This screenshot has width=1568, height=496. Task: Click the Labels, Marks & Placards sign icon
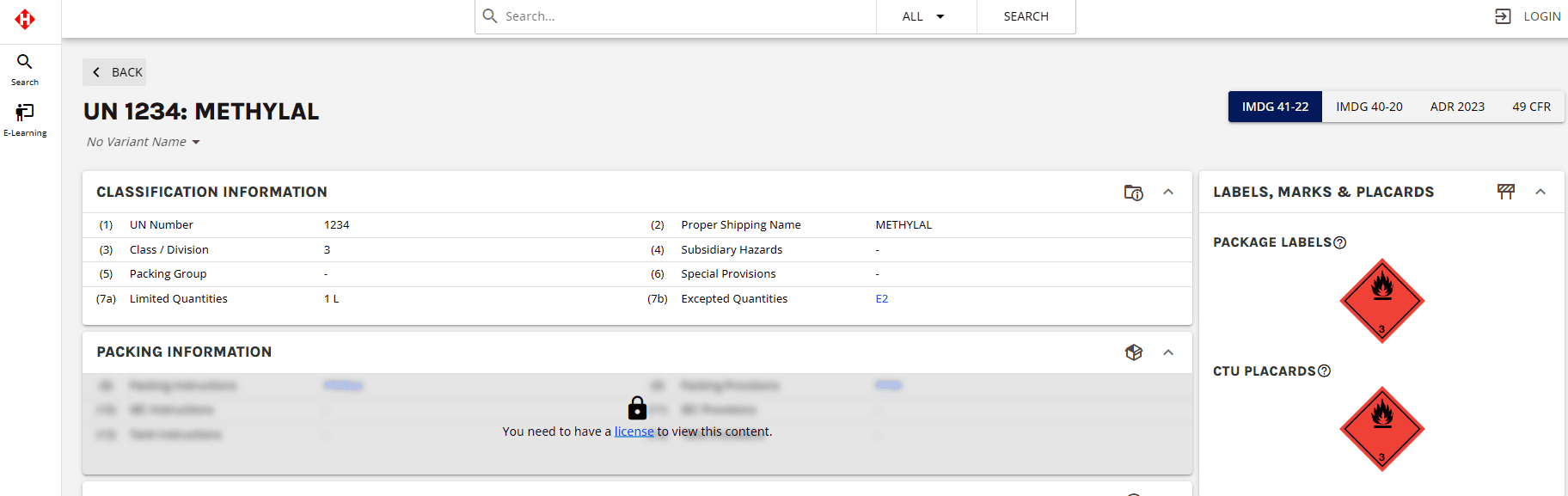1506,192
